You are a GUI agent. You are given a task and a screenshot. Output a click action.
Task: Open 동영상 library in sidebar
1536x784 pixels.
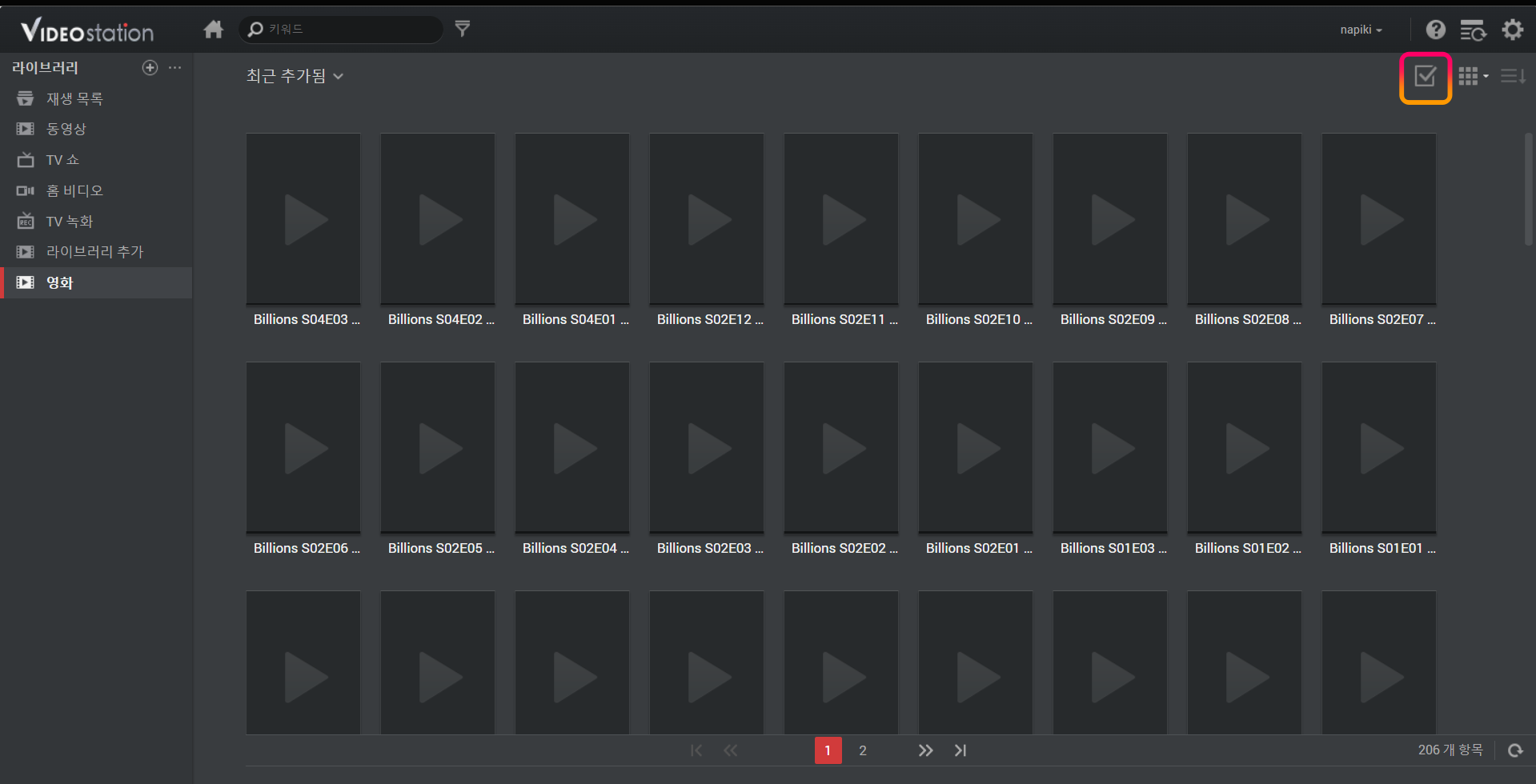[x=96, y=129]
